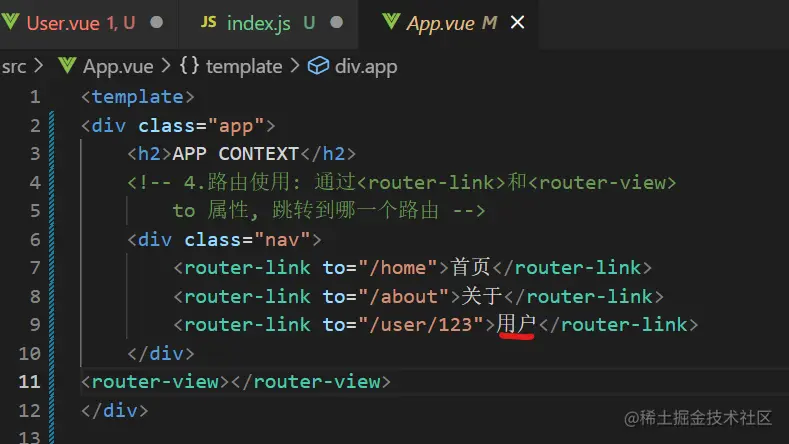The width and height of the screenshot is (789, 444).
Task: Open src breadcrumb segment
Action: click(14, 66)
